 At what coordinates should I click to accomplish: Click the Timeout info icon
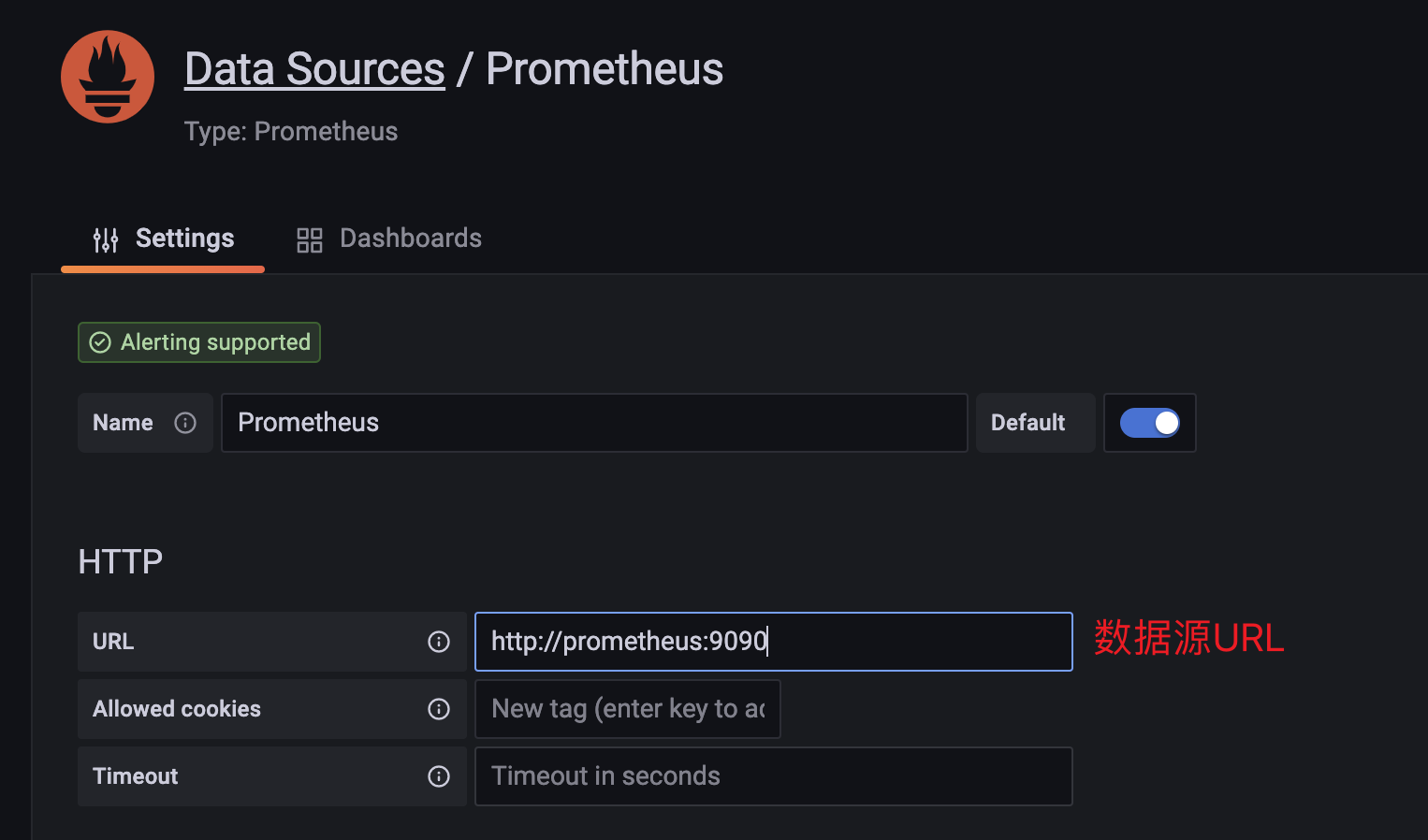point(439,776)
